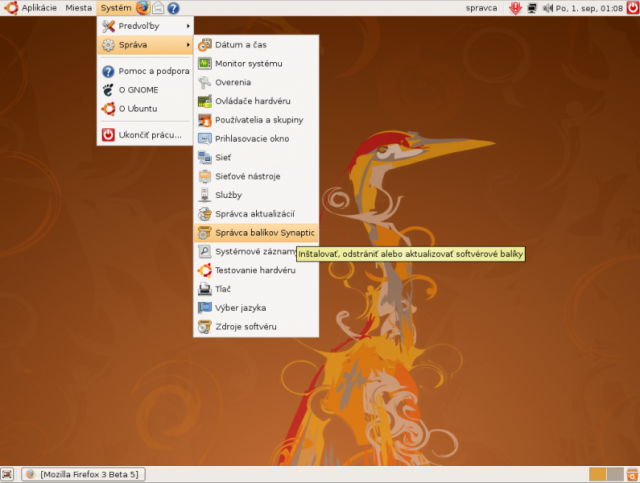Open Prihlasovacie okno
640x483 pixels.
[x=256, y=139]
